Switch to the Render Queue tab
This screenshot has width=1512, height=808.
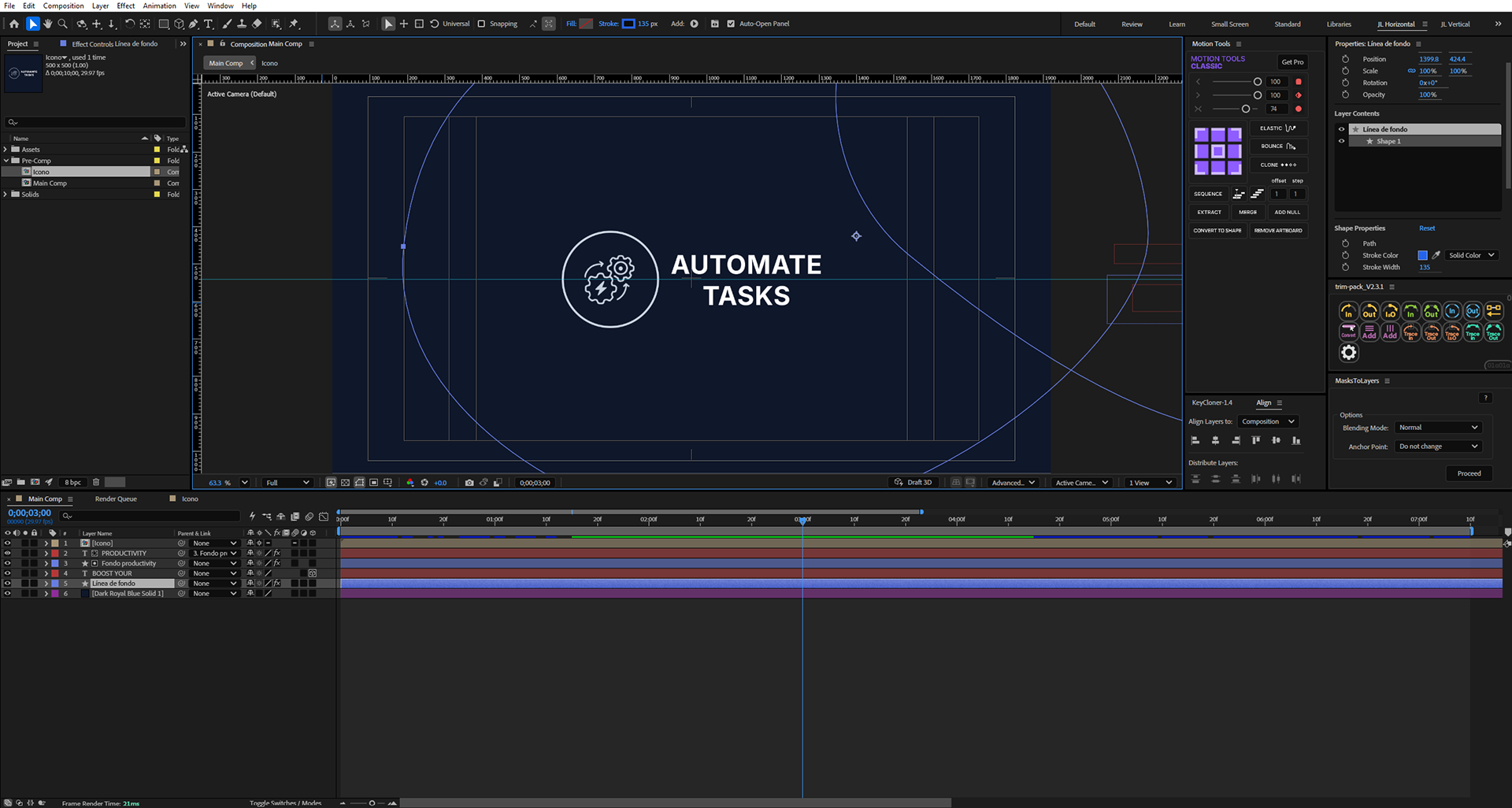(x=116, y=499)
